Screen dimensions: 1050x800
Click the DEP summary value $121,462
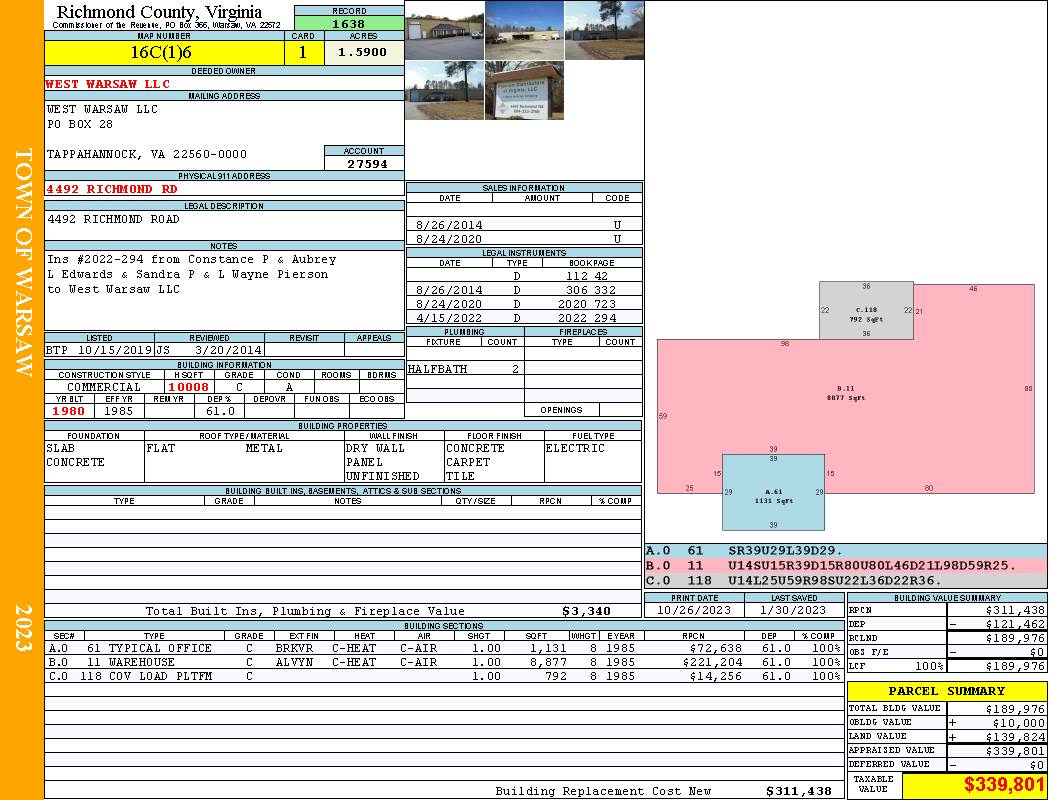pyautogui.click(x=1015, y=624)
